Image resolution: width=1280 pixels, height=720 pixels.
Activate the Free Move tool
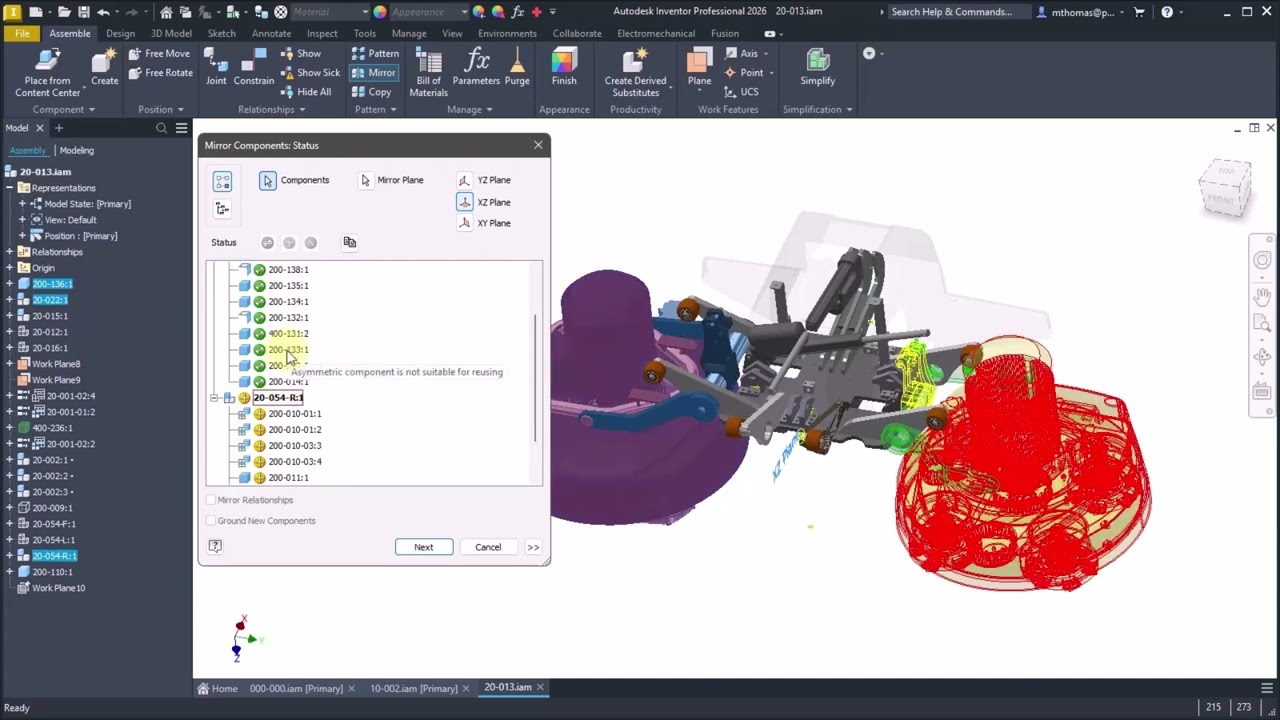157,53
